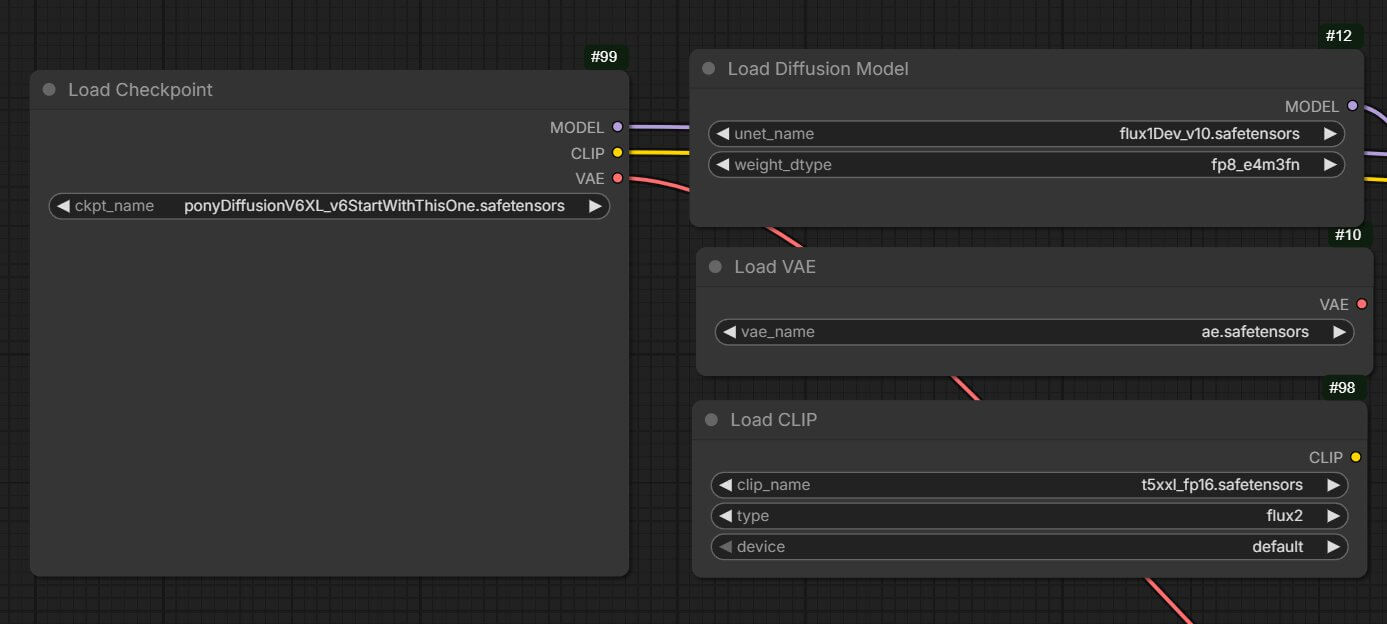Select next weight_dtype with right arrow
This screenshot has width=1387, height=624.
(1329, 165)
